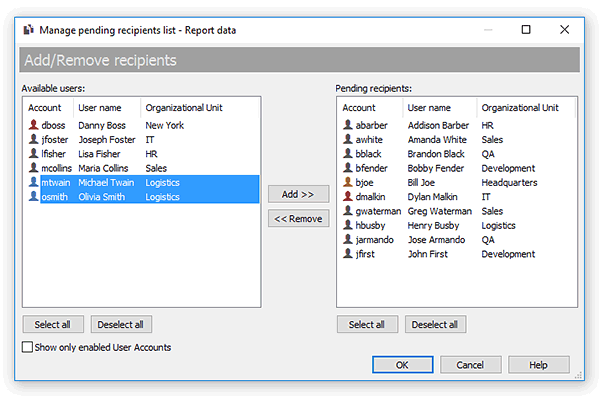Sort available users by Account column

[x=46, y=107]
